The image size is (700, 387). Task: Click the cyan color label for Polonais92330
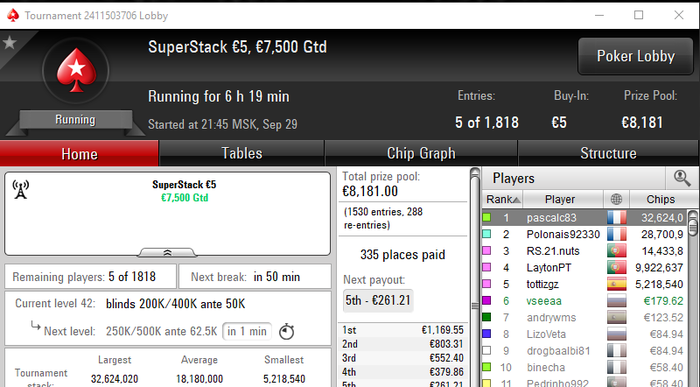click(487, 234)
